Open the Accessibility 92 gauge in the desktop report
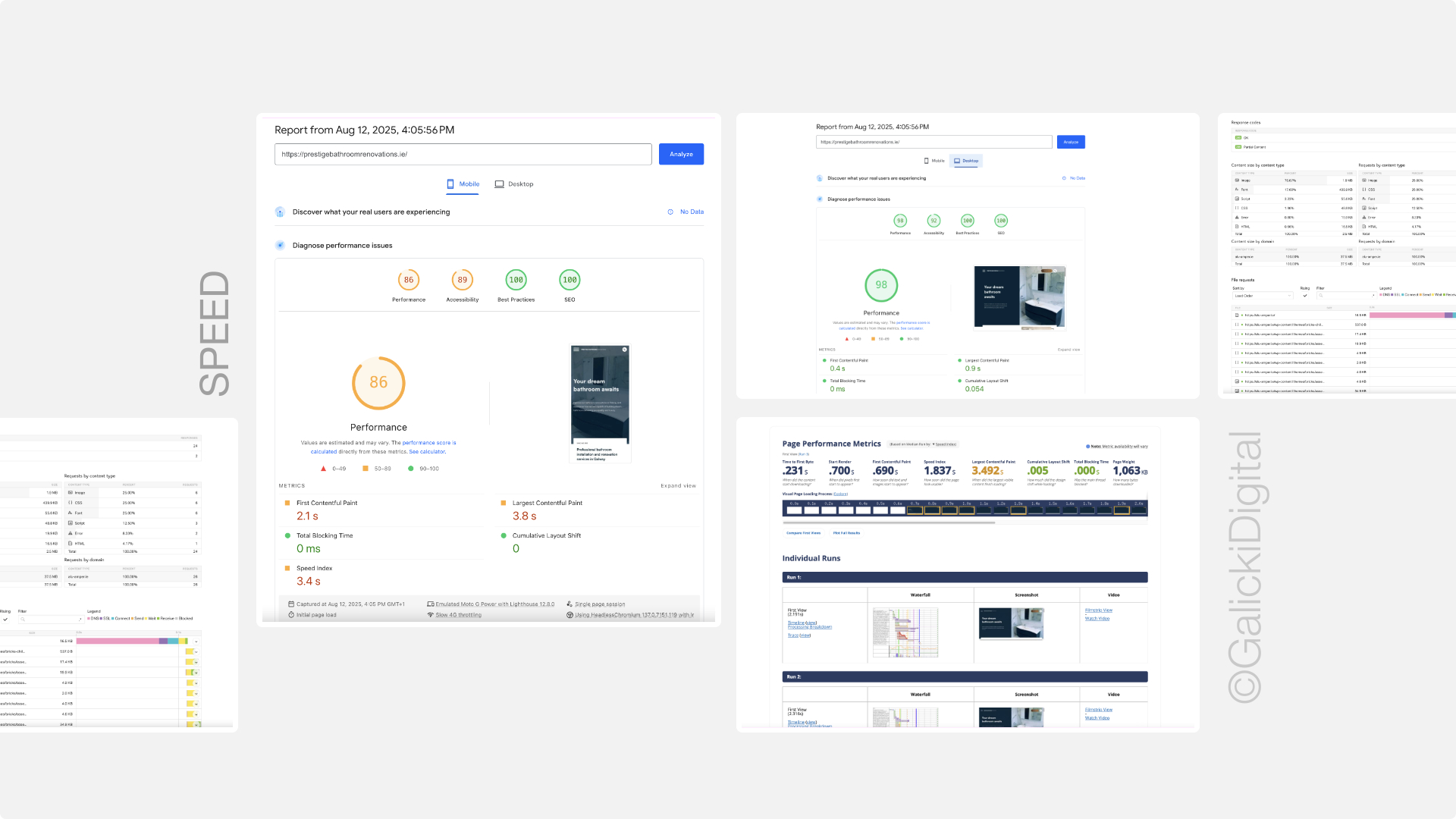 pyautogui.click(x=934, y=221)
